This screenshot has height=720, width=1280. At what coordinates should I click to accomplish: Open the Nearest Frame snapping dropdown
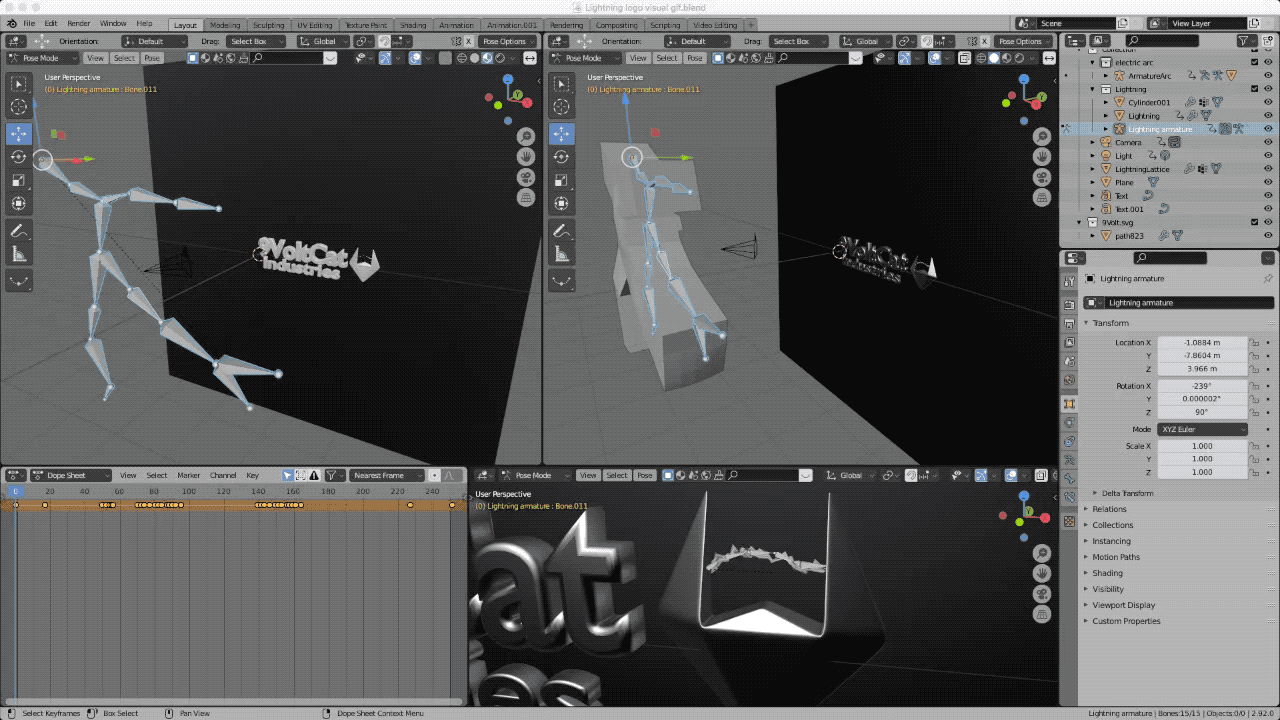coord(386,475)
